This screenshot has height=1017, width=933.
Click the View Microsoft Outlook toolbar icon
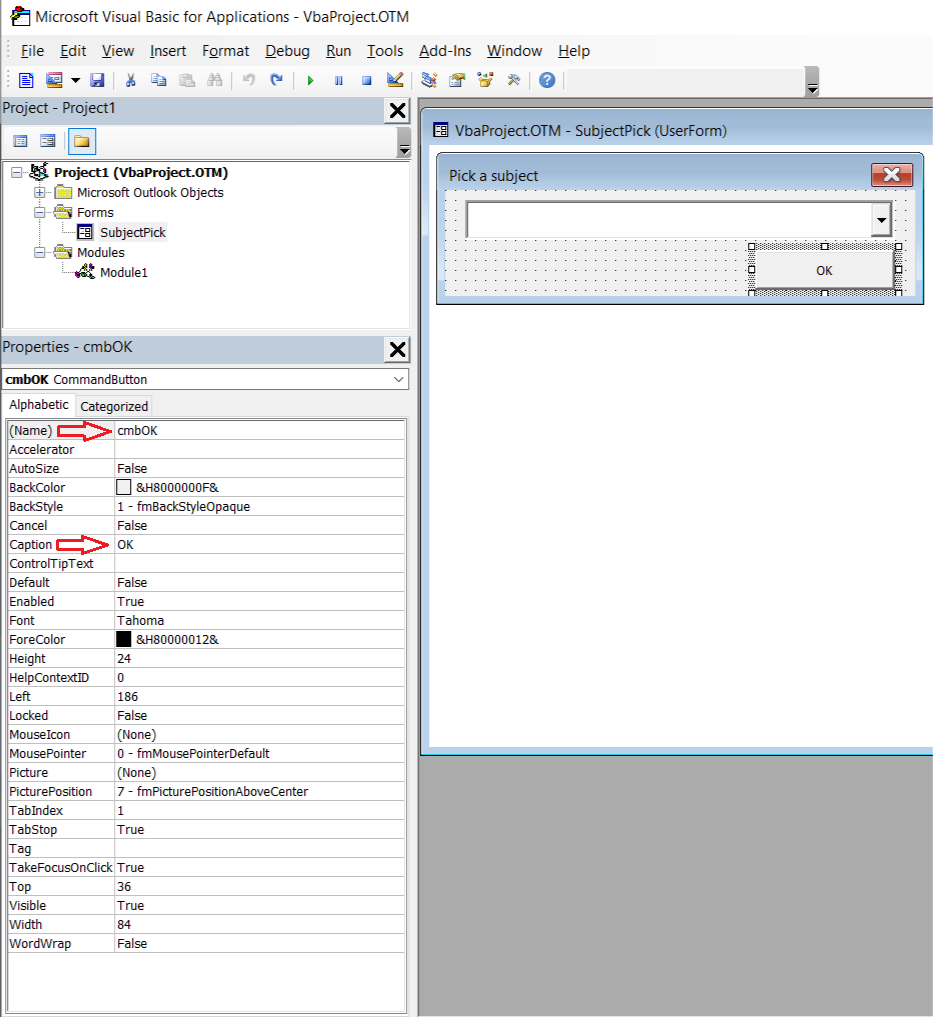(26, 80)
